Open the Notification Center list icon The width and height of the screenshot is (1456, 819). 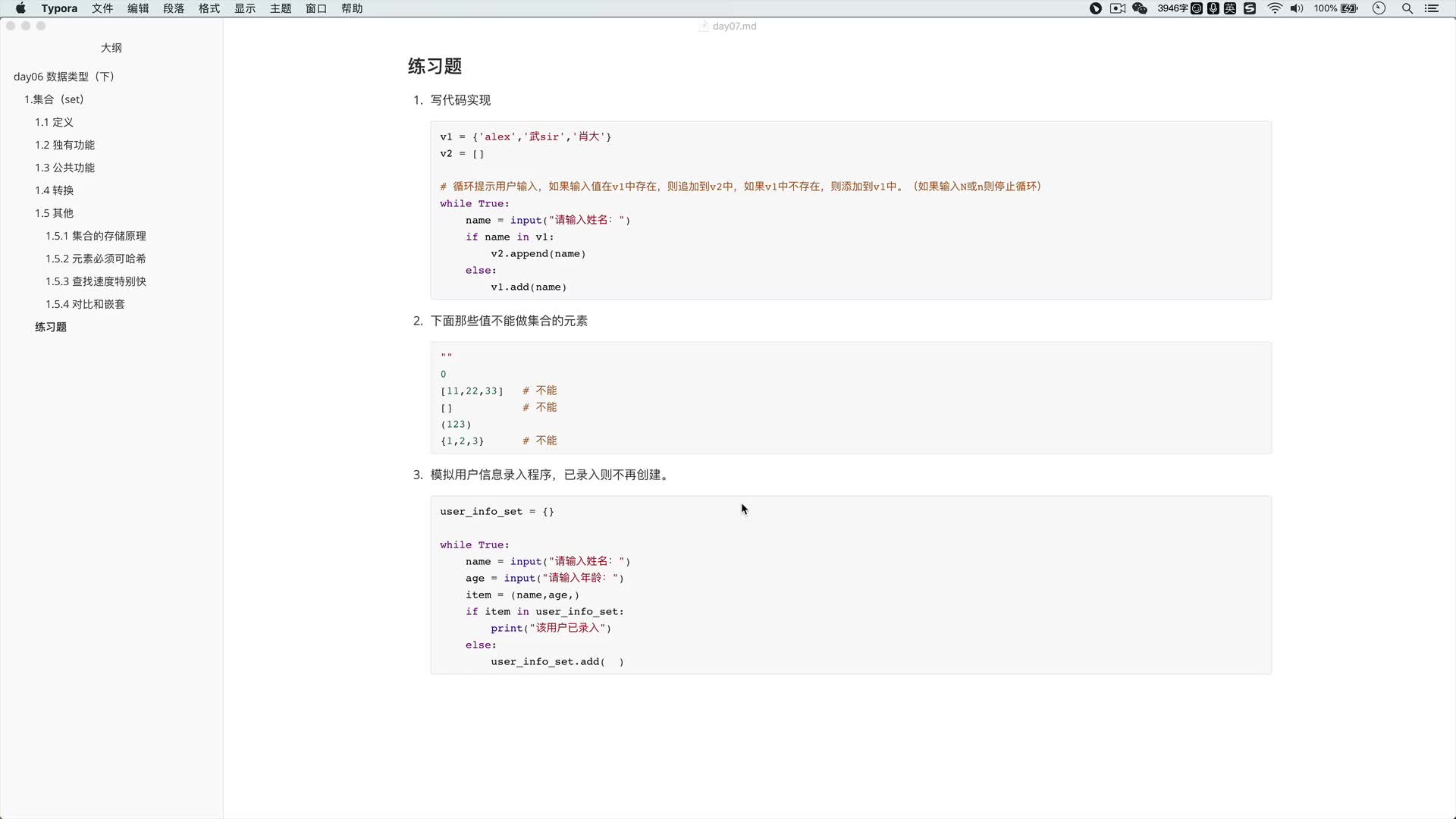(1432, 8)
